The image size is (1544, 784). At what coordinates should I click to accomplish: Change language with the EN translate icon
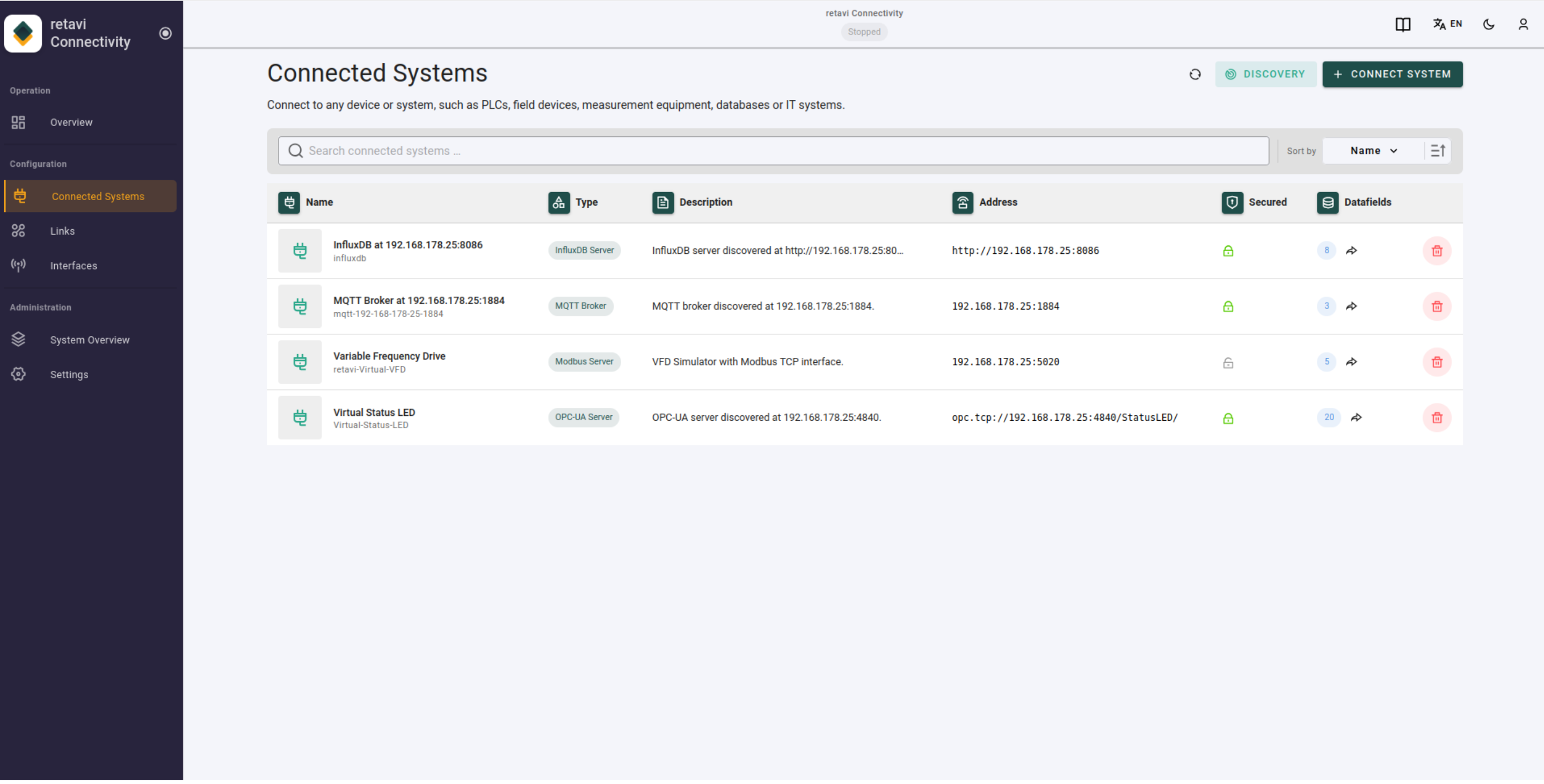pos(1447,24)
